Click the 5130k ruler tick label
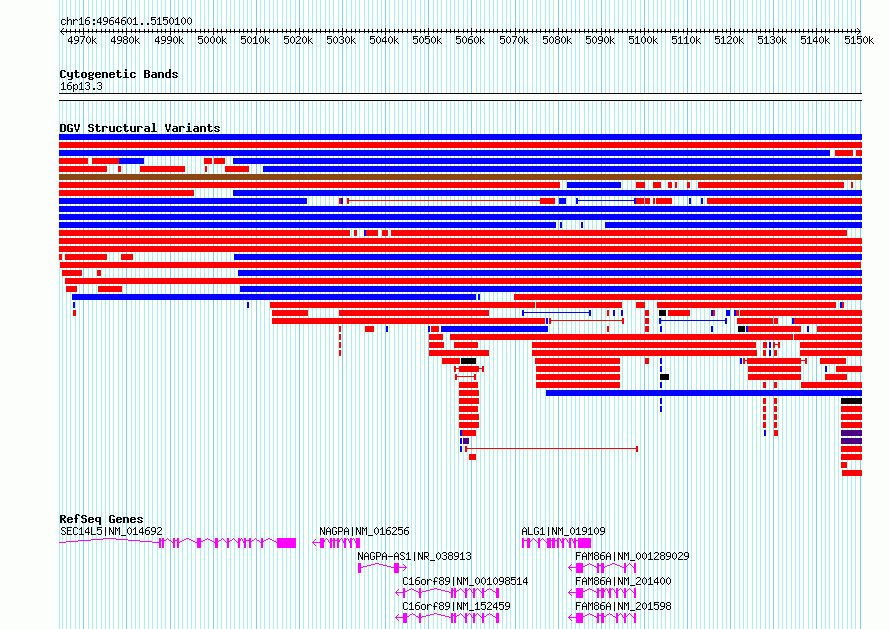890x629 pixels. 772,40
